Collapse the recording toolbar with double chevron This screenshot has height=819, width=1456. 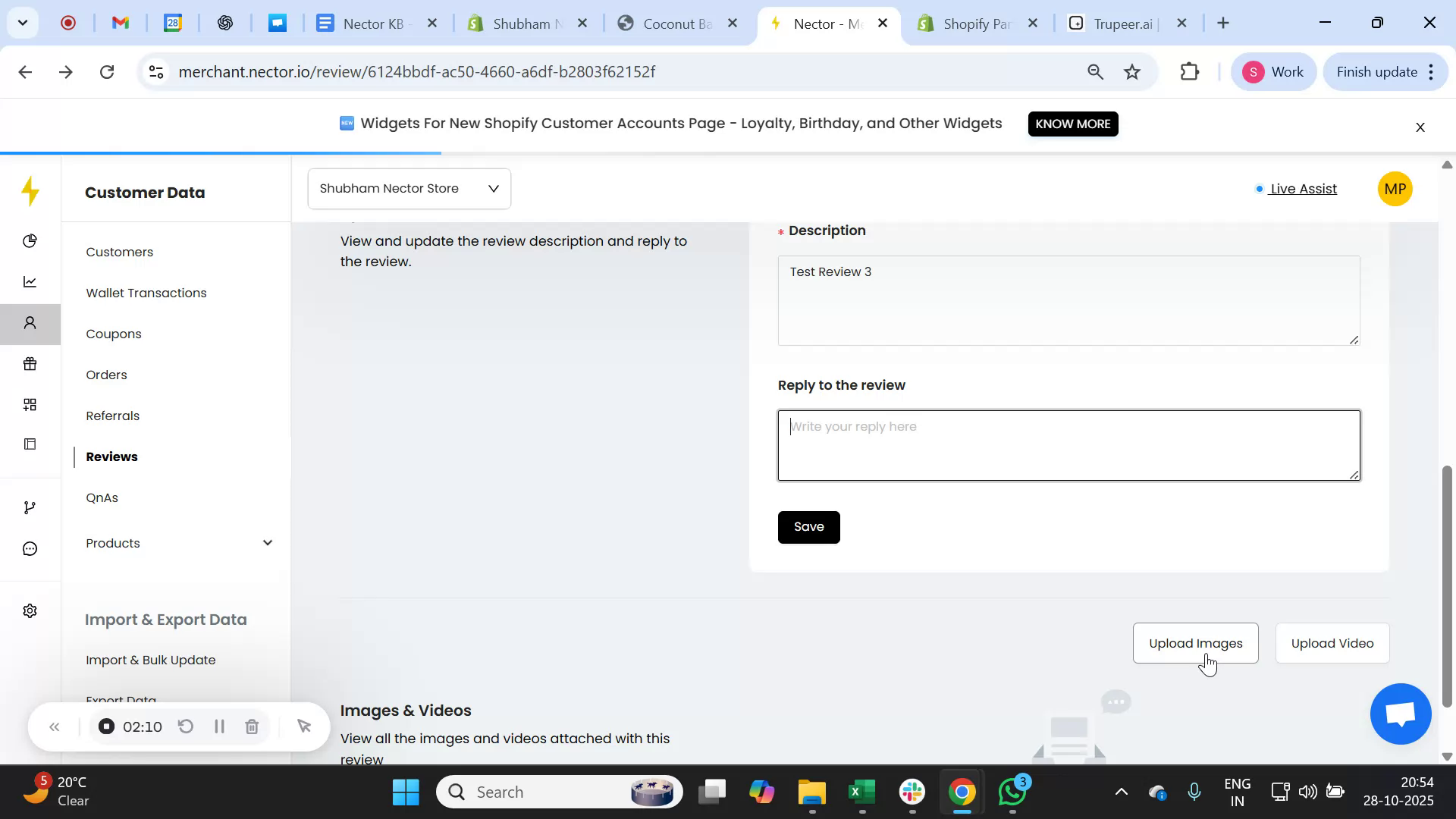pyautogui.click(x=55, y=726)
